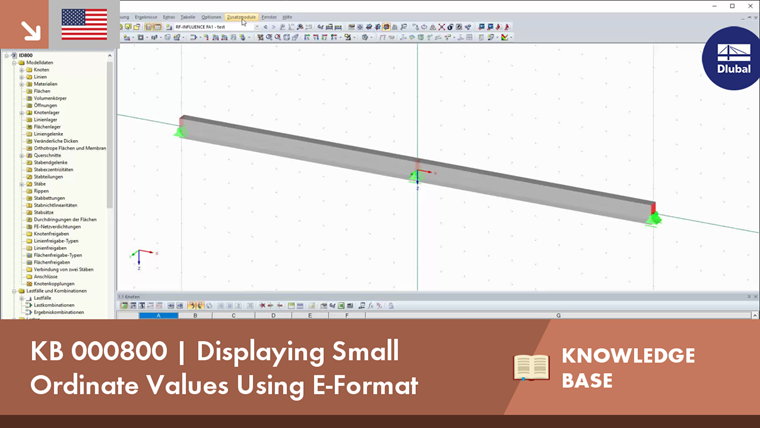Viewport: 760px width, 428px height.
Task: Select Liniengelenke in the navigator tree
Action: point(48,134)
